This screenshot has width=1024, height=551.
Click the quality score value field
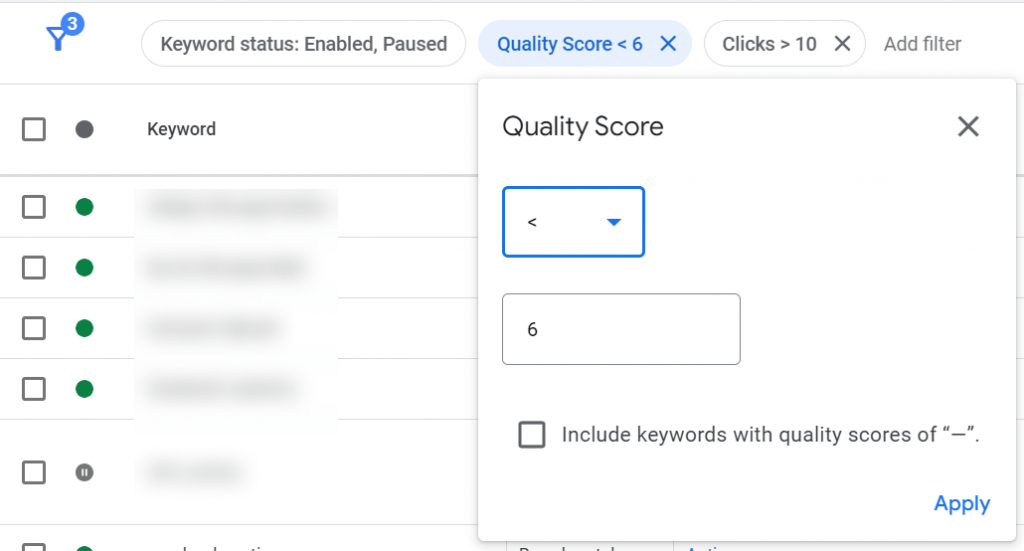pos(621,329)
